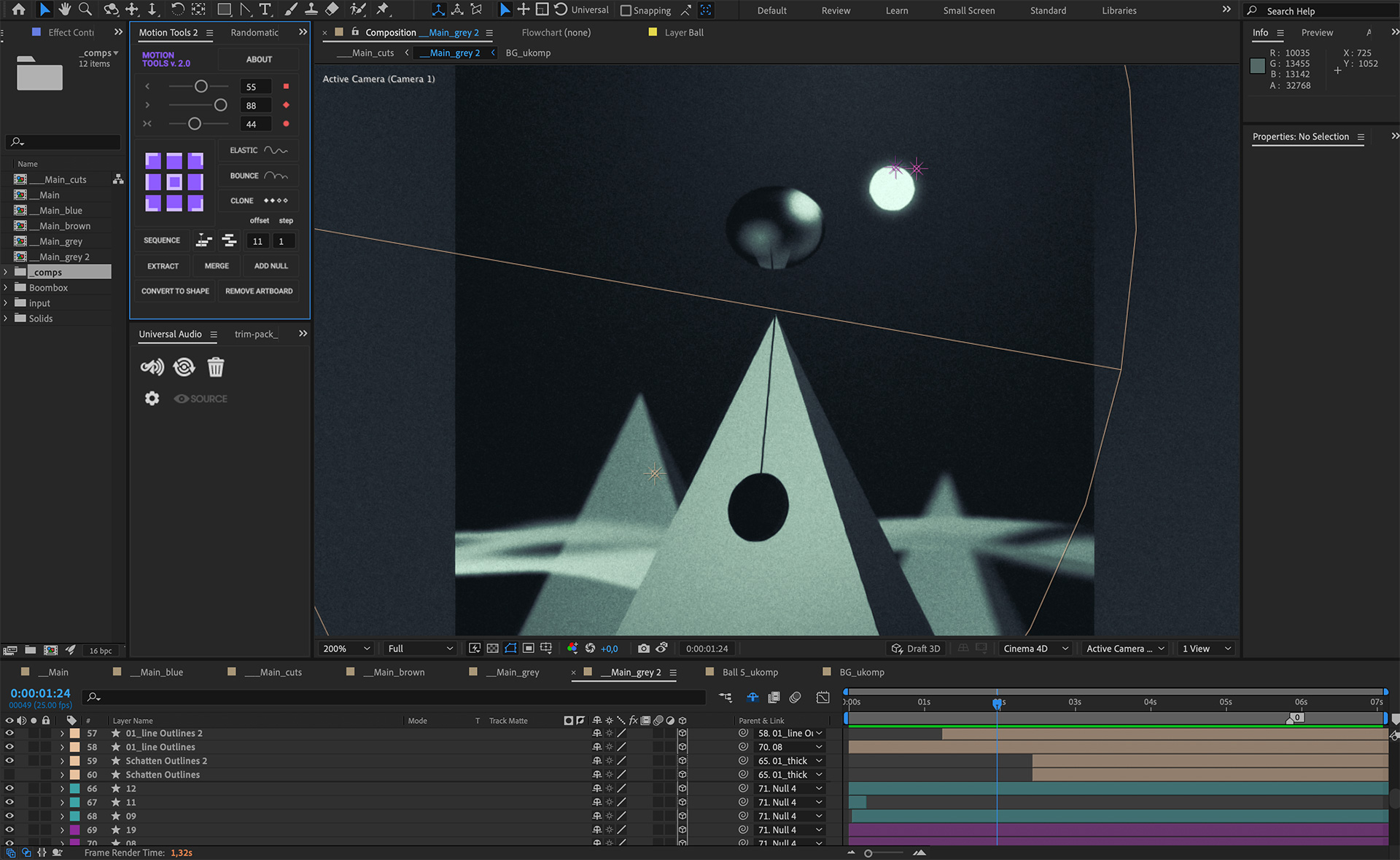Screen dimensions: 1400x860
Task: Expand the Boombox folder
Action: 6,287
